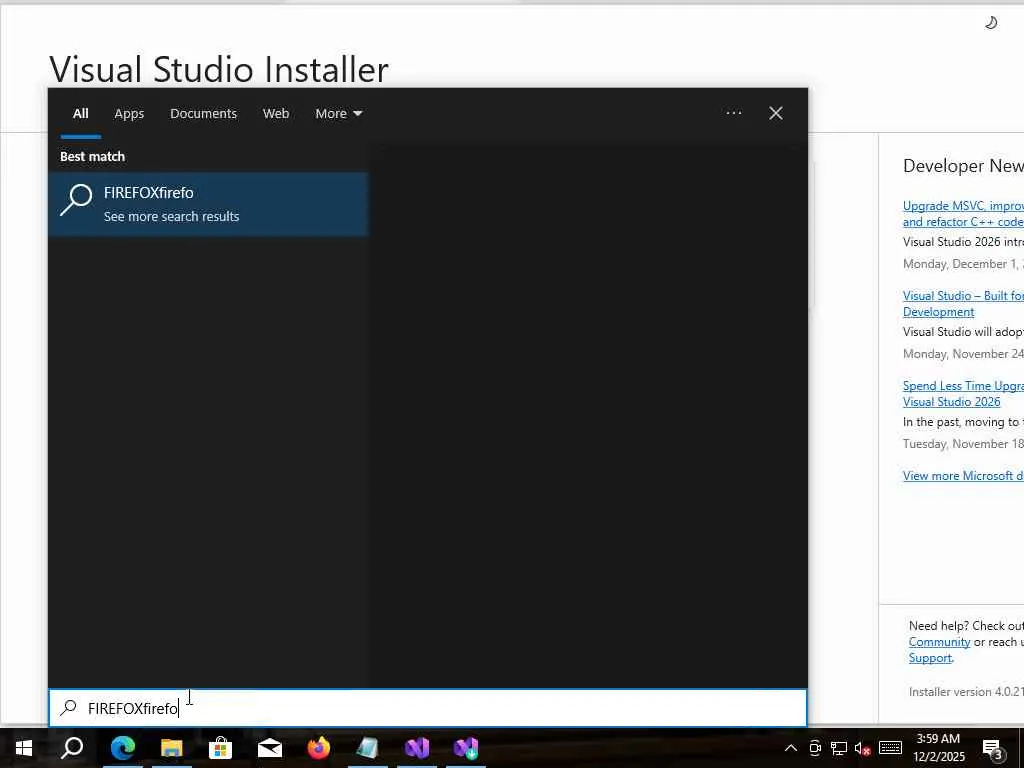
Task: Open the Mail app from taskbar
Action: coord(270,748)
